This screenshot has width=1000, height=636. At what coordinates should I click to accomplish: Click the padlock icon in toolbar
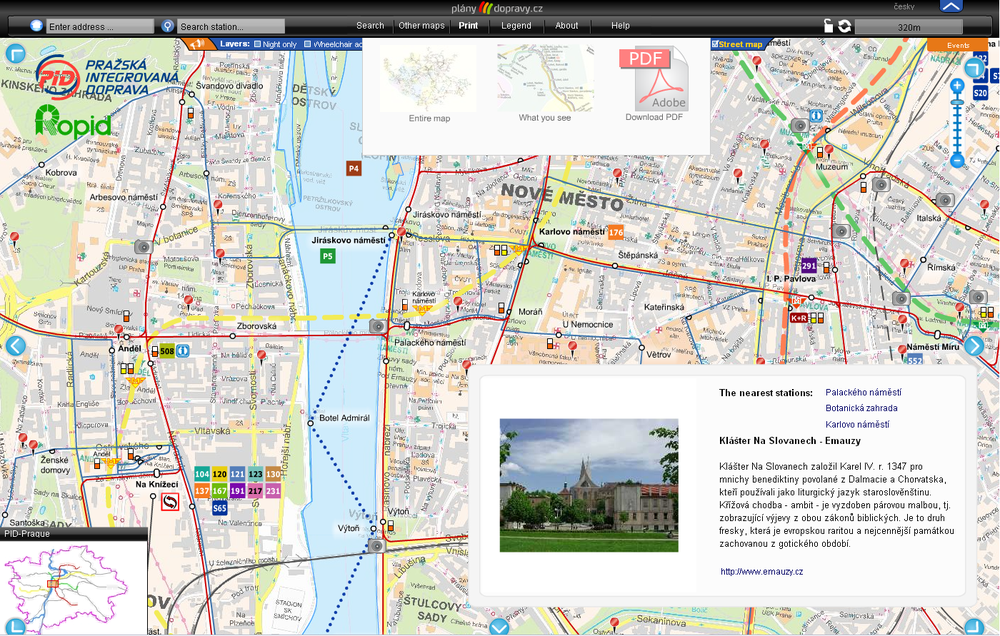[828, 26]
